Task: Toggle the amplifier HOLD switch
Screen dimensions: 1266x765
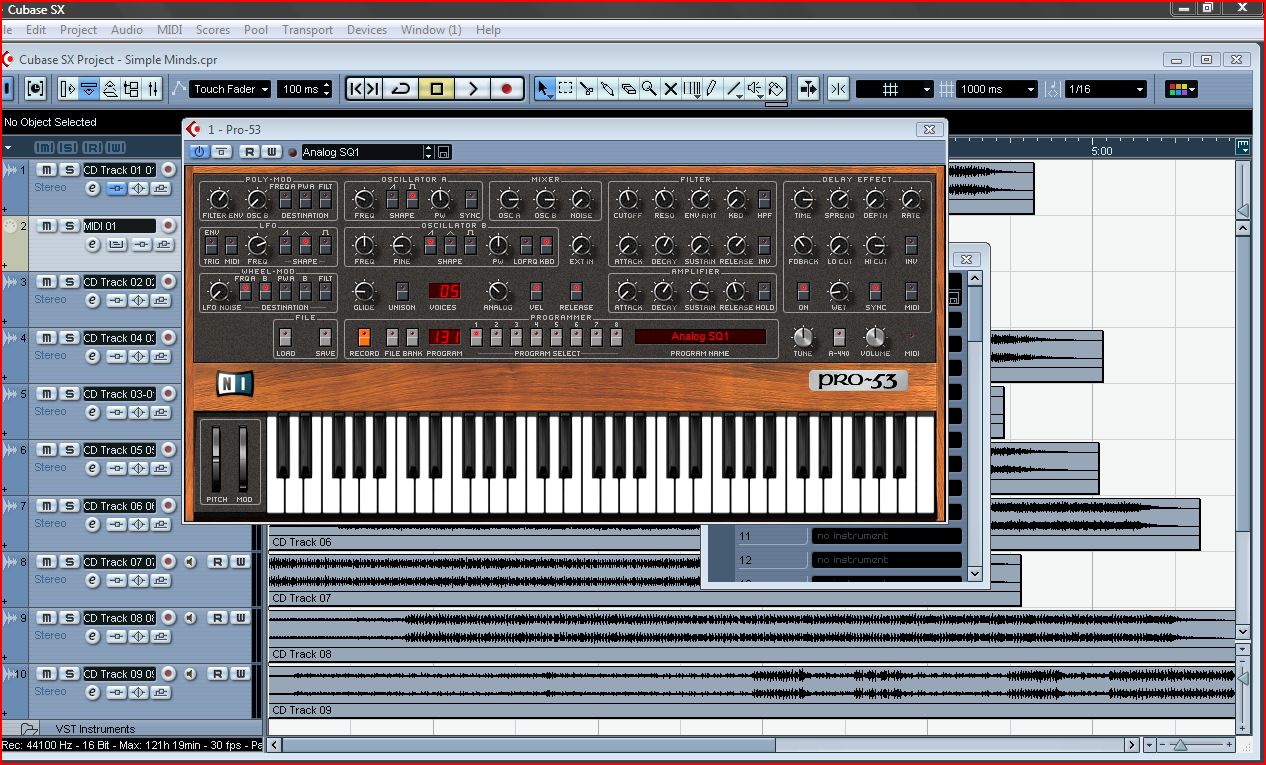Action: [x=765, y=291]
